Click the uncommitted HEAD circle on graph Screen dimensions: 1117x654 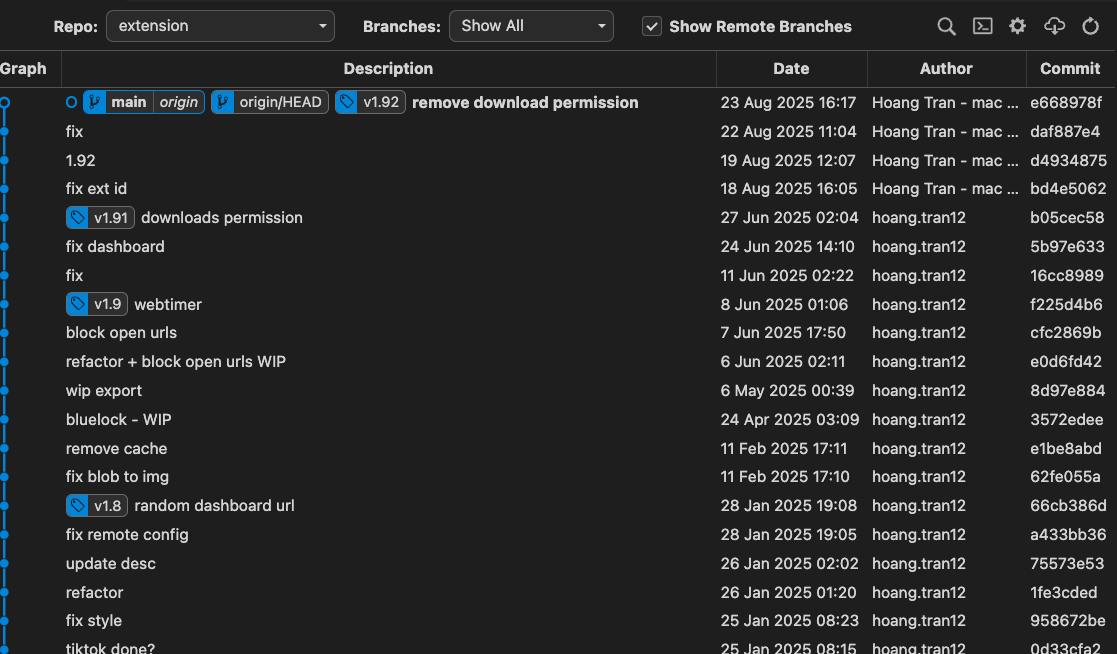click(x=5, y=103)
